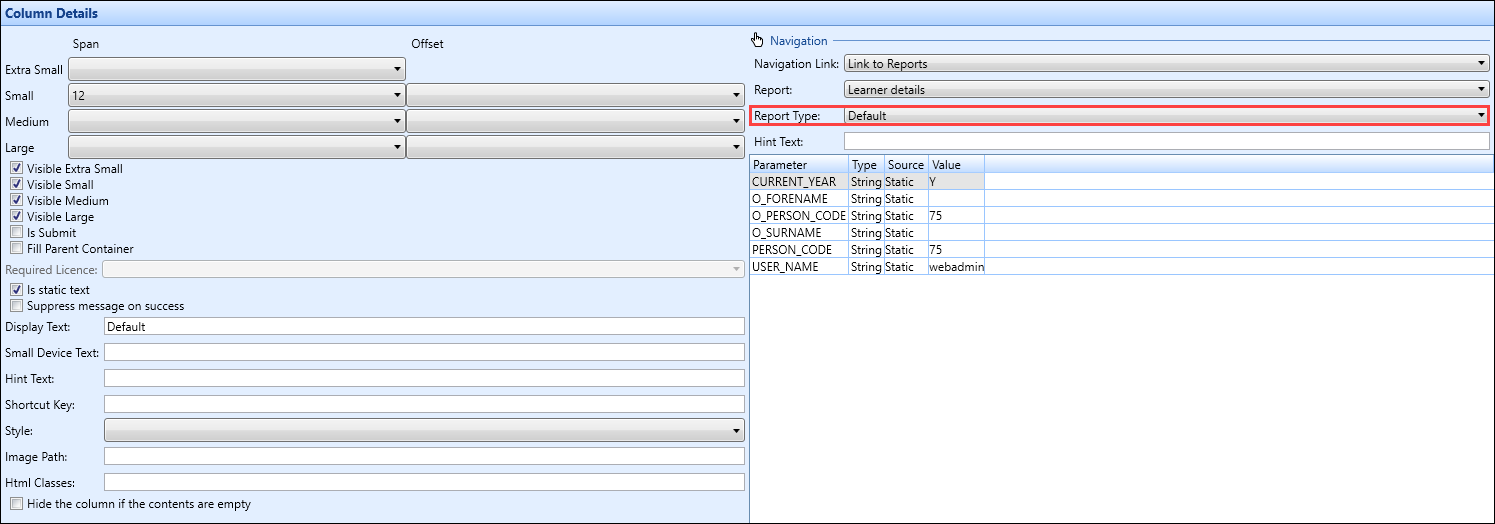Toggle Visible Large checkbox
This screenshot has width=1495, height=524.
point(17,216)
